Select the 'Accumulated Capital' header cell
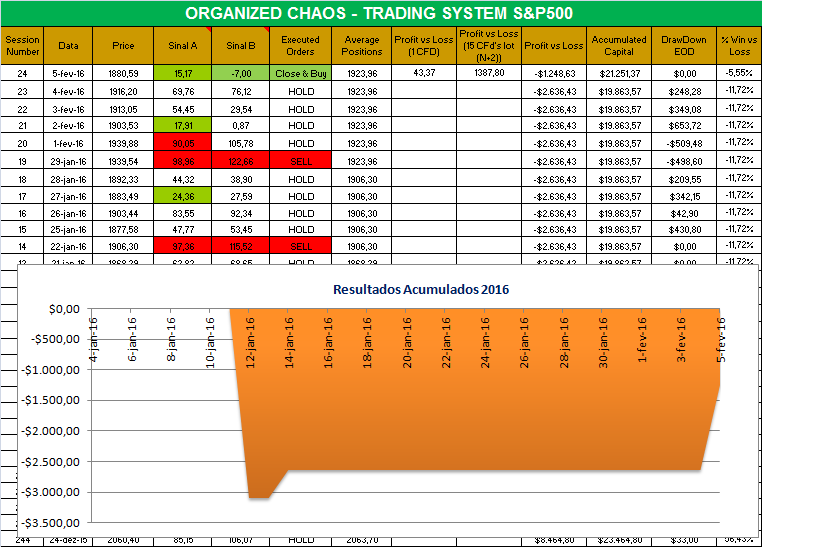The image size is (819, 547). pos(619,45)
